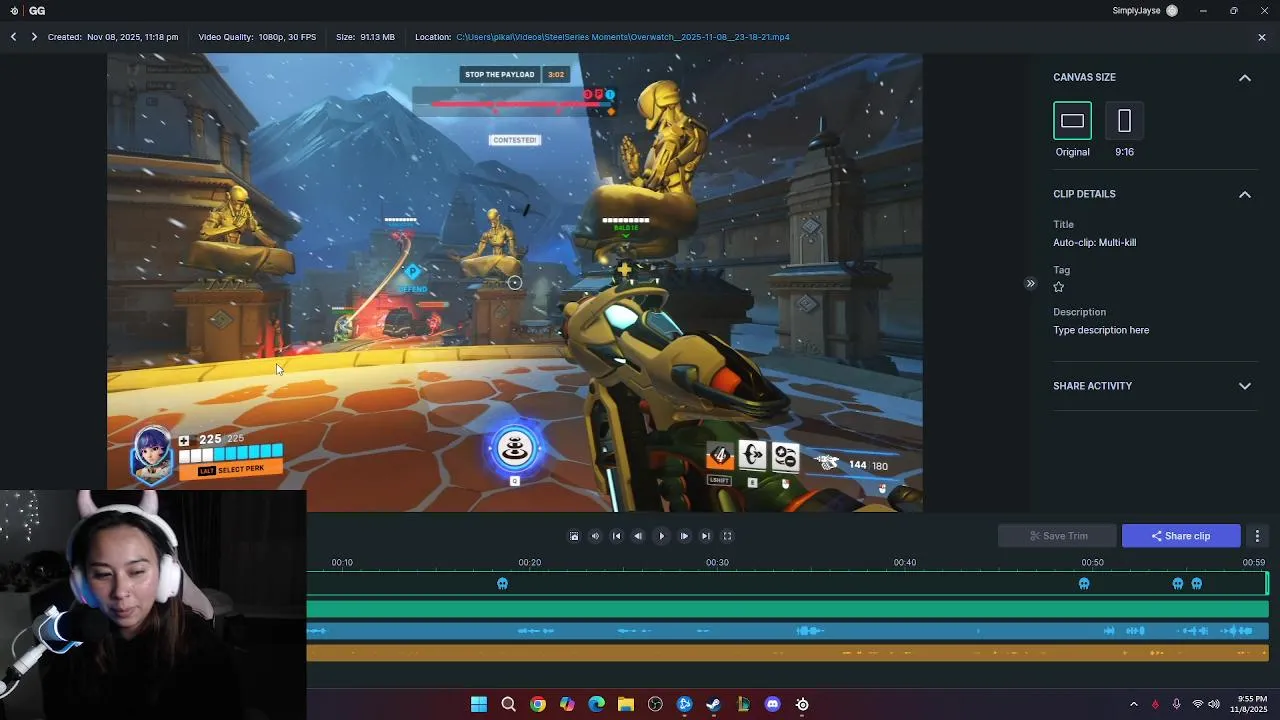Click the Share clip button
This screenshot has width=1280, height=720.
(x=1181, y=536)
